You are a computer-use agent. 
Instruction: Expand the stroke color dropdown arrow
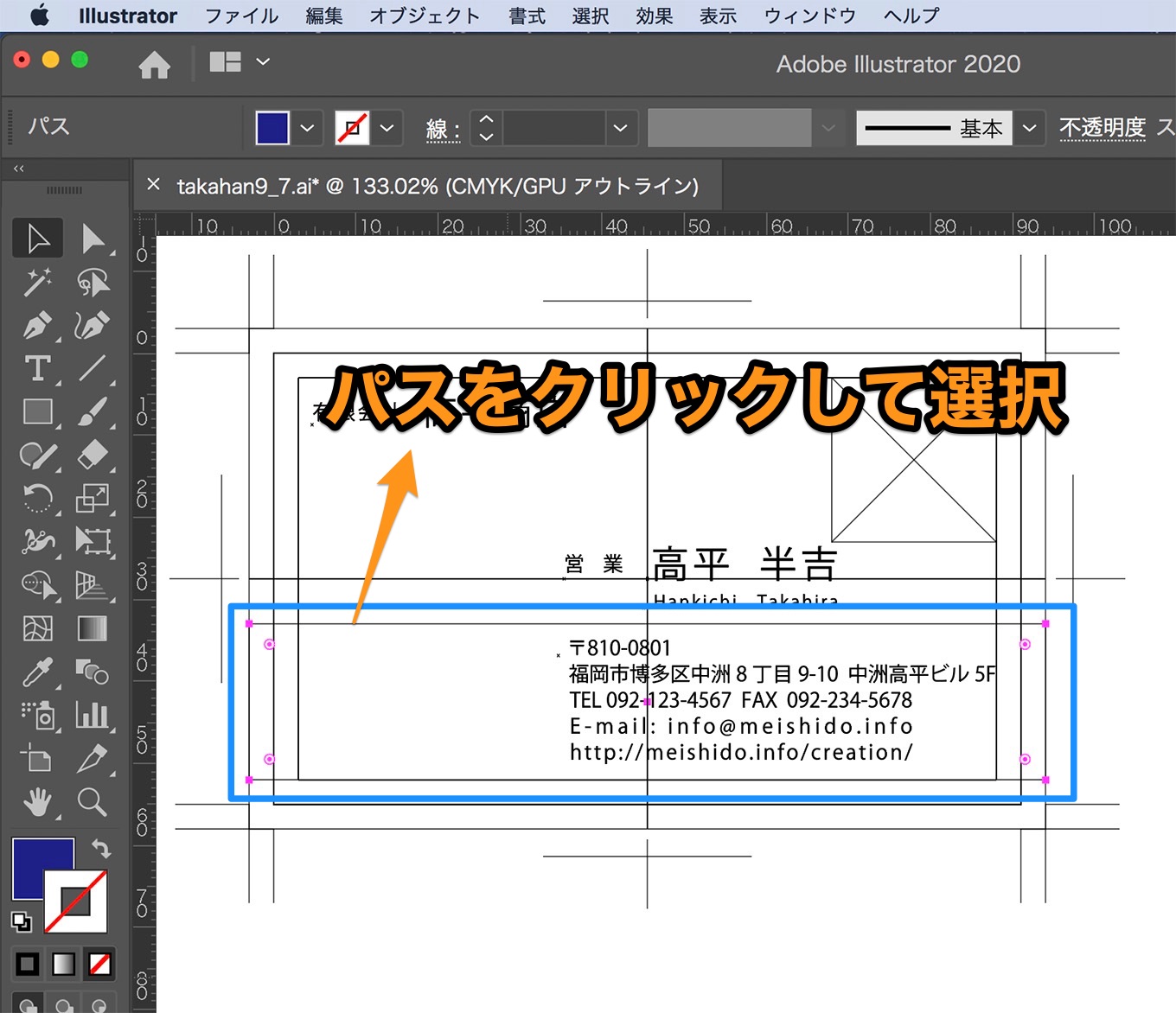(387, 128)
